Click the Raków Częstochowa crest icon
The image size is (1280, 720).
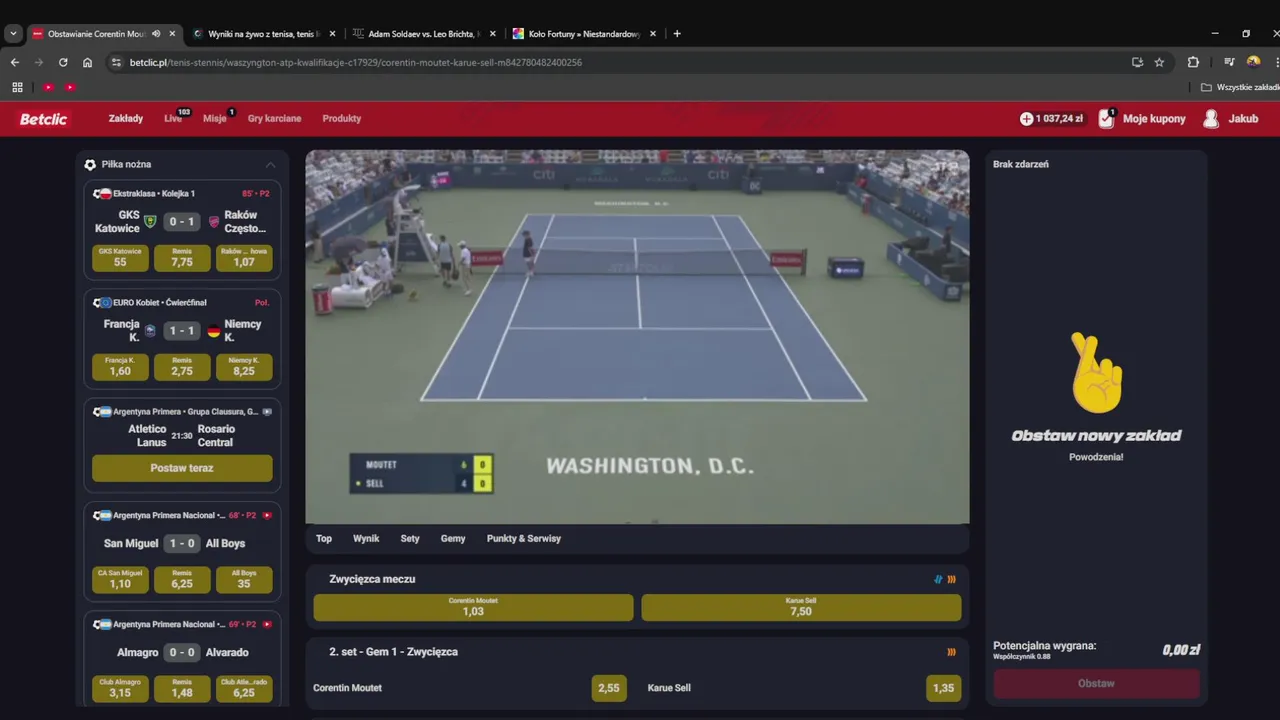pos(213,221)
